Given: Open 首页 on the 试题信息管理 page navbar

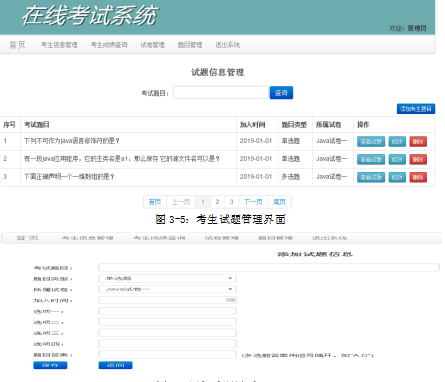Looking at the screenshot, I should pos(17,45).
